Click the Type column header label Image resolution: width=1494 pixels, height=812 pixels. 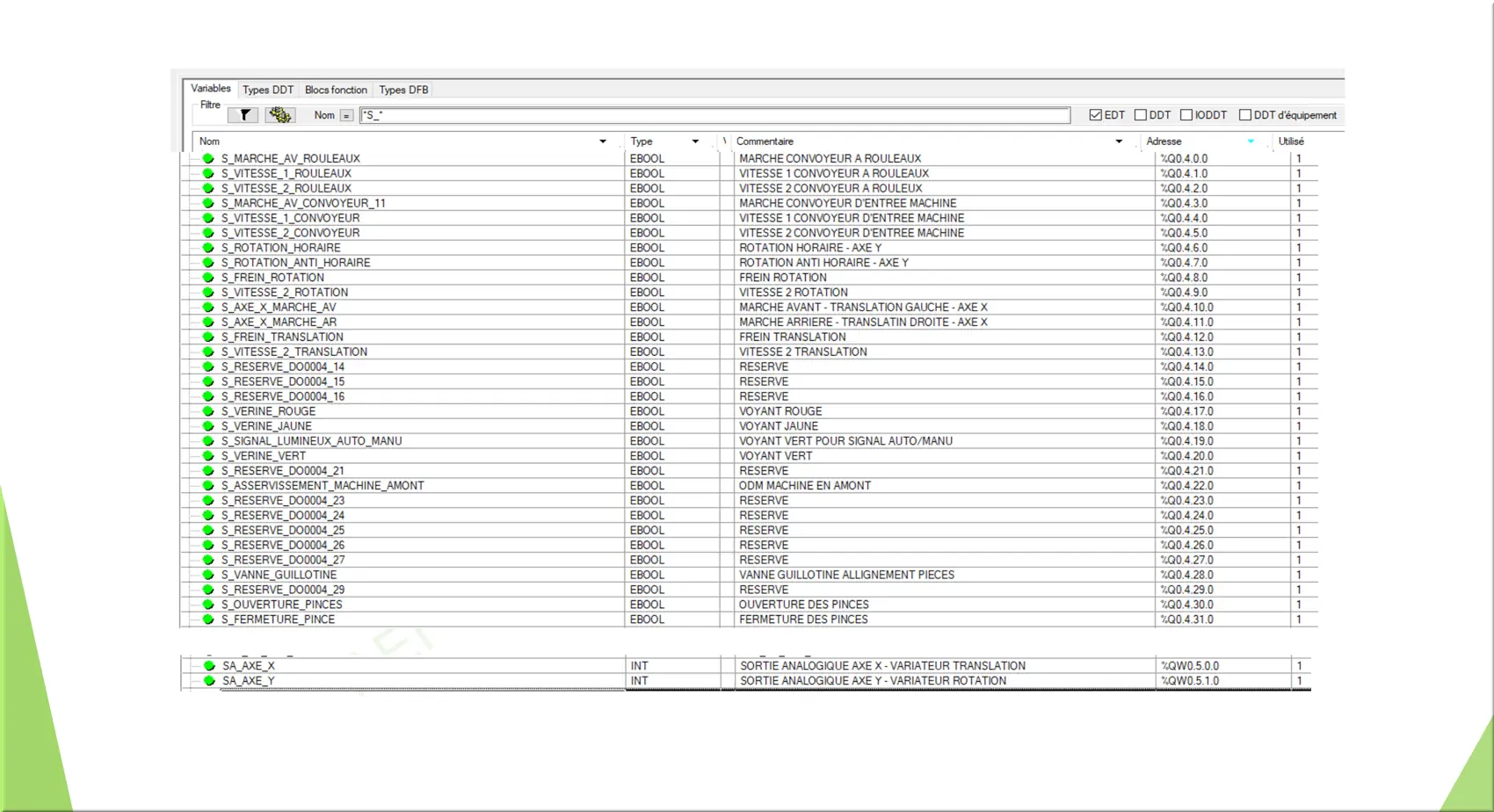(x=642, y=141)
